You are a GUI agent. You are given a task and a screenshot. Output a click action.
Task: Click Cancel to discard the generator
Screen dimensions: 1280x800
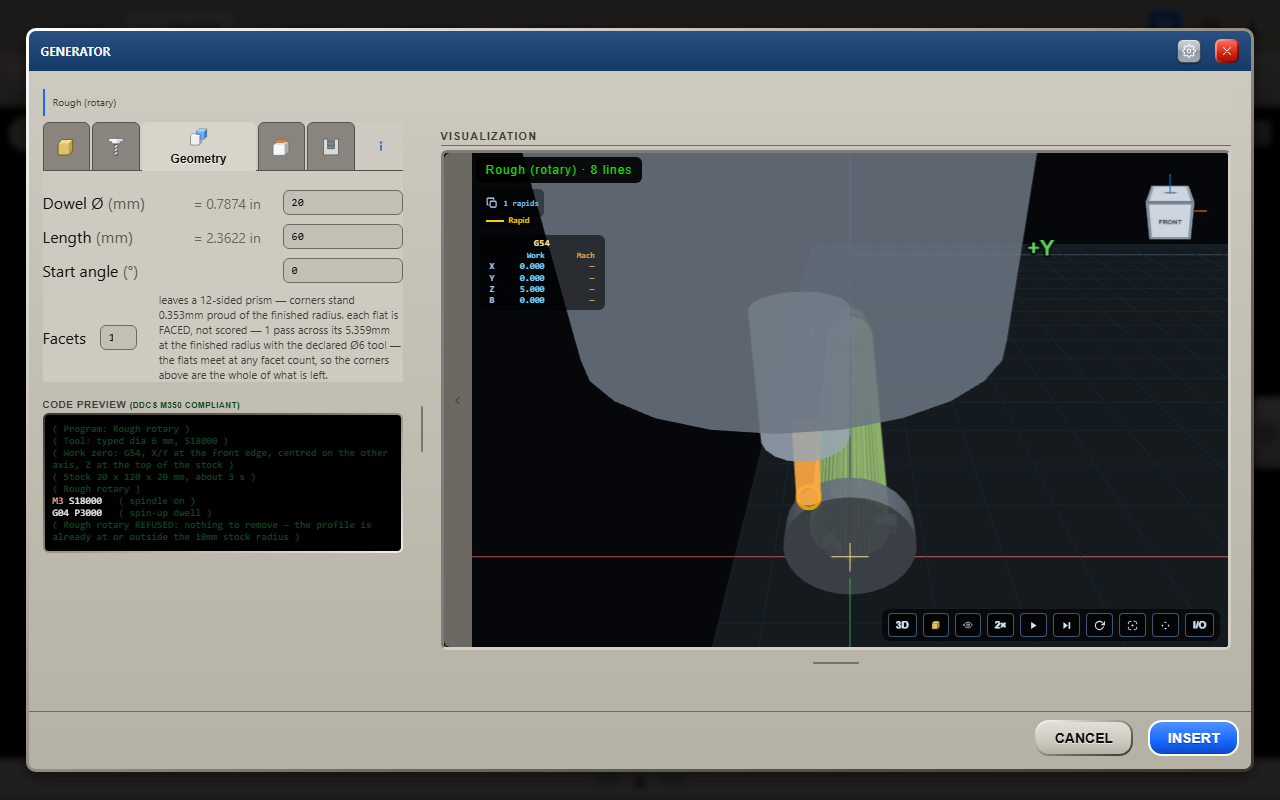pyautogui.click(x=1083, y=738)
